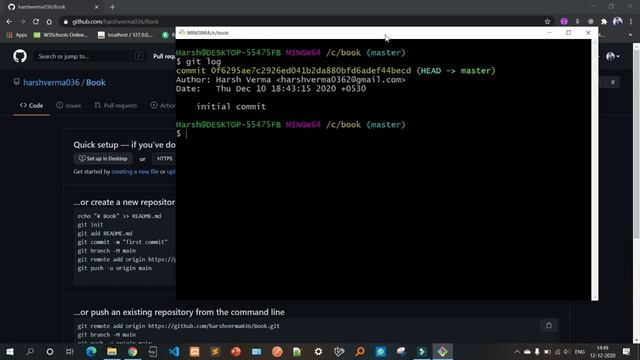Show hidden system tray icons
The image size is (640, 360).
click(517, 351)
